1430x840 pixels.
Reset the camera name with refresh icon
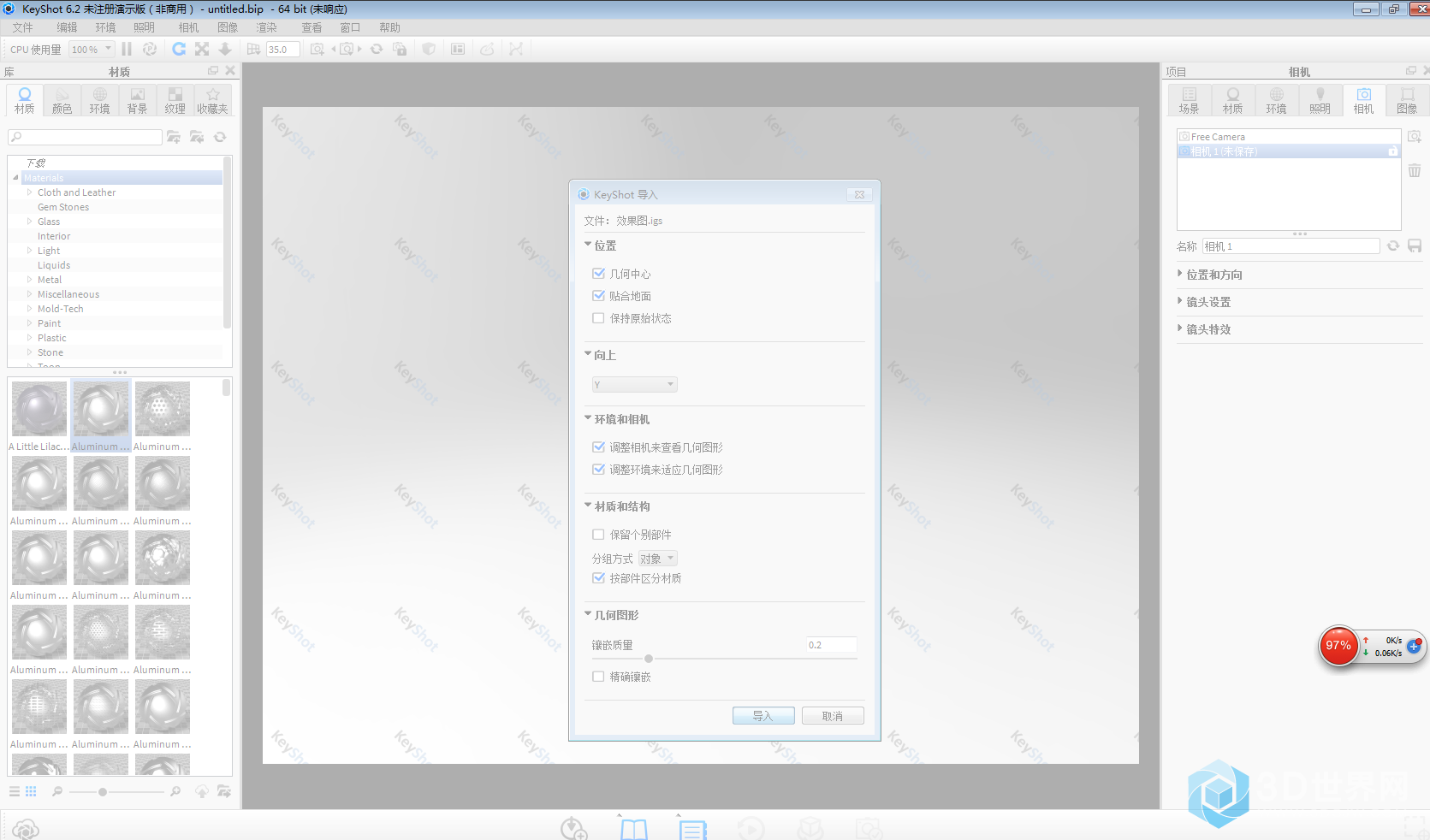[x=1393, y=246]
